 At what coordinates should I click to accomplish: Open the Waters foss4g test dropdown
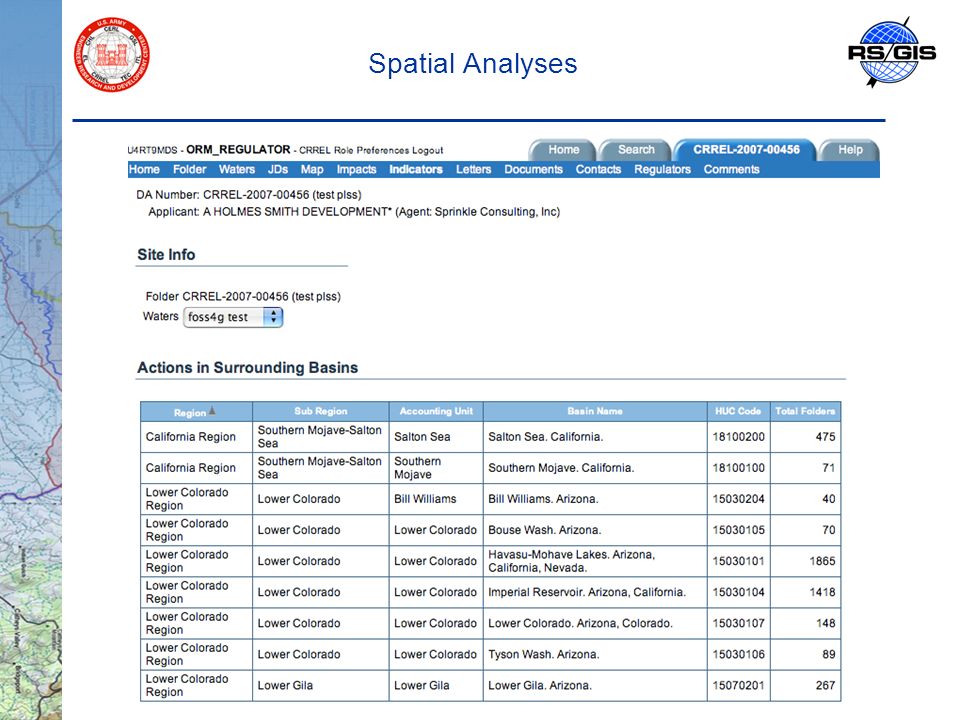(233, 317)
